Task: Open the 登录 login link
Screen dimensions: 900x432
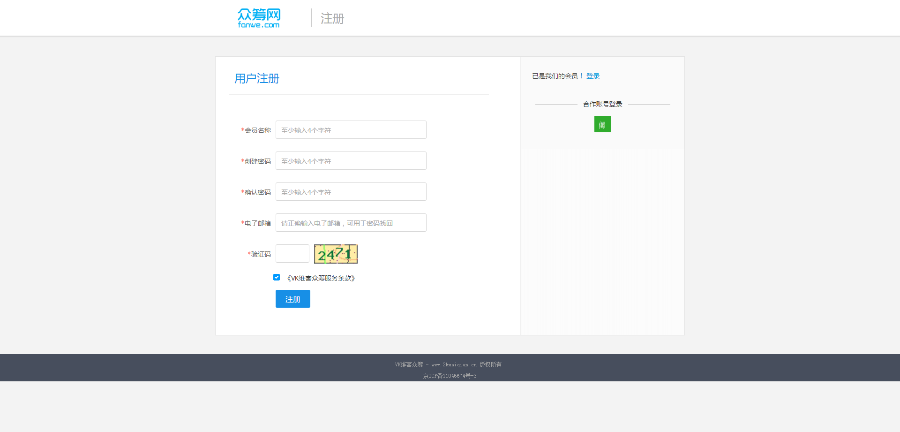Action: click(593, 76)
